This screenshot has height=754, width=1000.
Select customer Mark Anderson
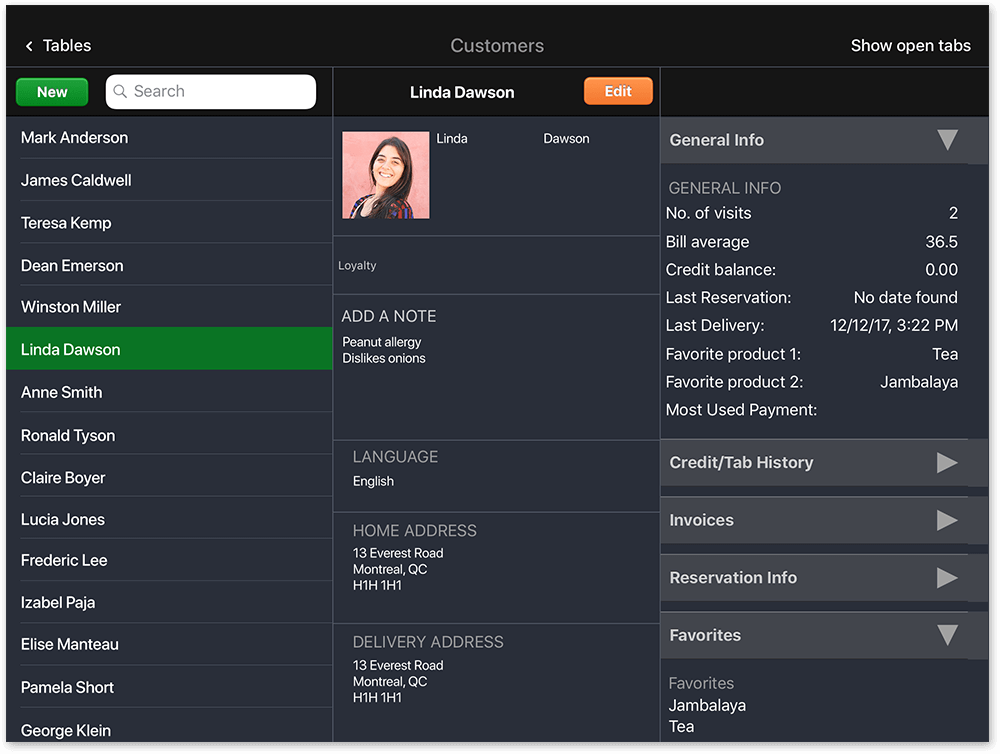tap(75, 137)
